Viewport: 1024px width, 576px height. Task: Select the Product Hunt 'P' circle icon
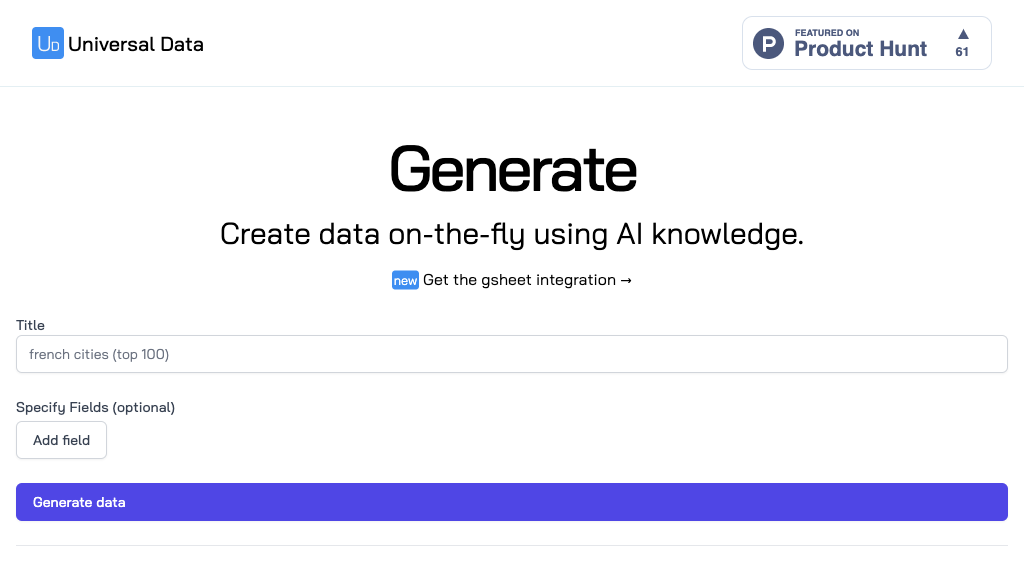point(767,43)
